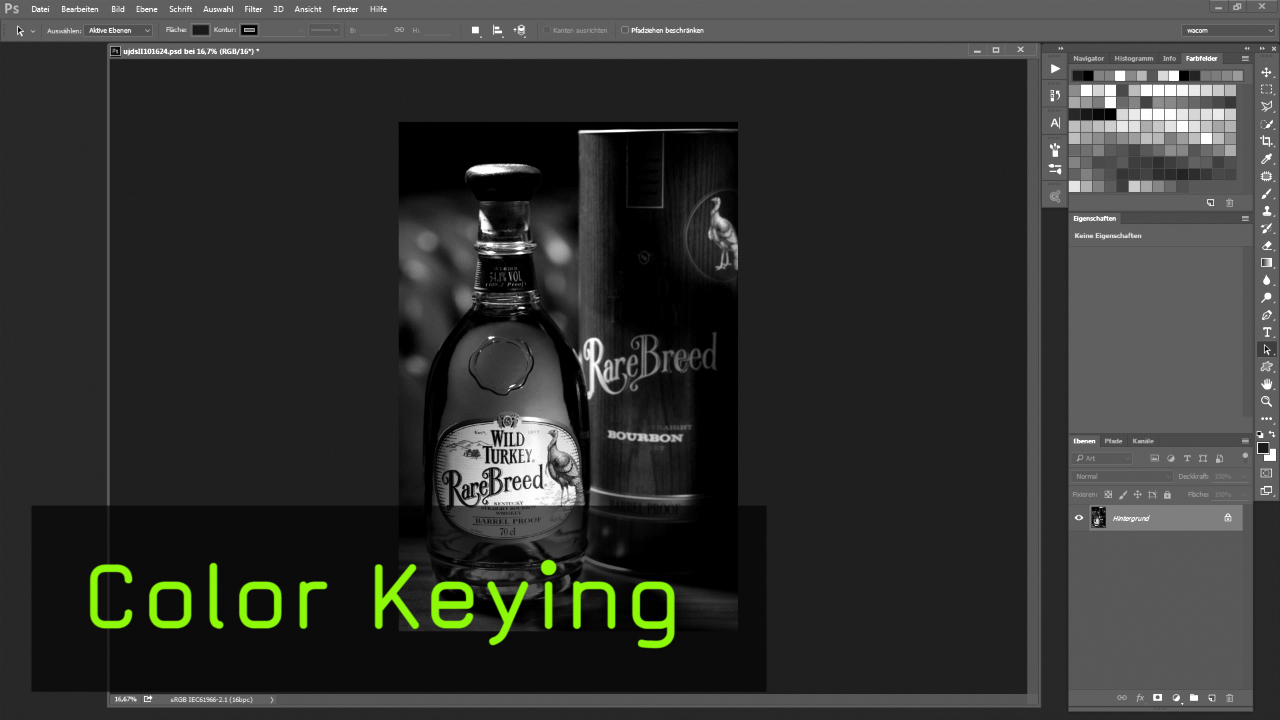This screenshot has width=1280, height=720.
Task: Select the Hand tool
Action: pos(1266,384)
